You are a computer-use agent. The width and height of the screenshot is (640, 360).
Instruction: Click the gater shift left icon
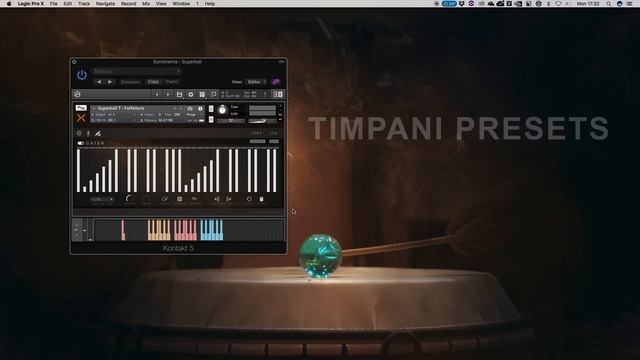(x=217, y=199)
